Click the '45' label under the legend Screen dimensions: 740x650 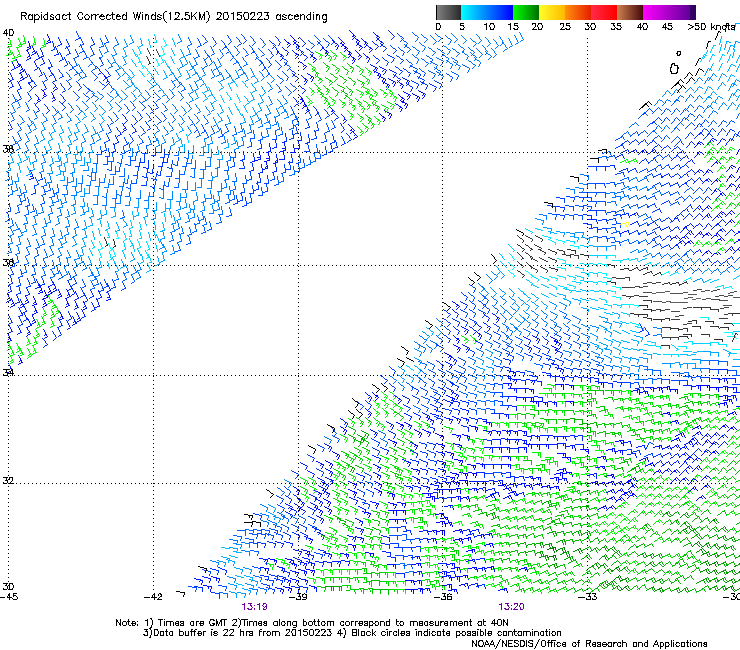click(667, 27)
